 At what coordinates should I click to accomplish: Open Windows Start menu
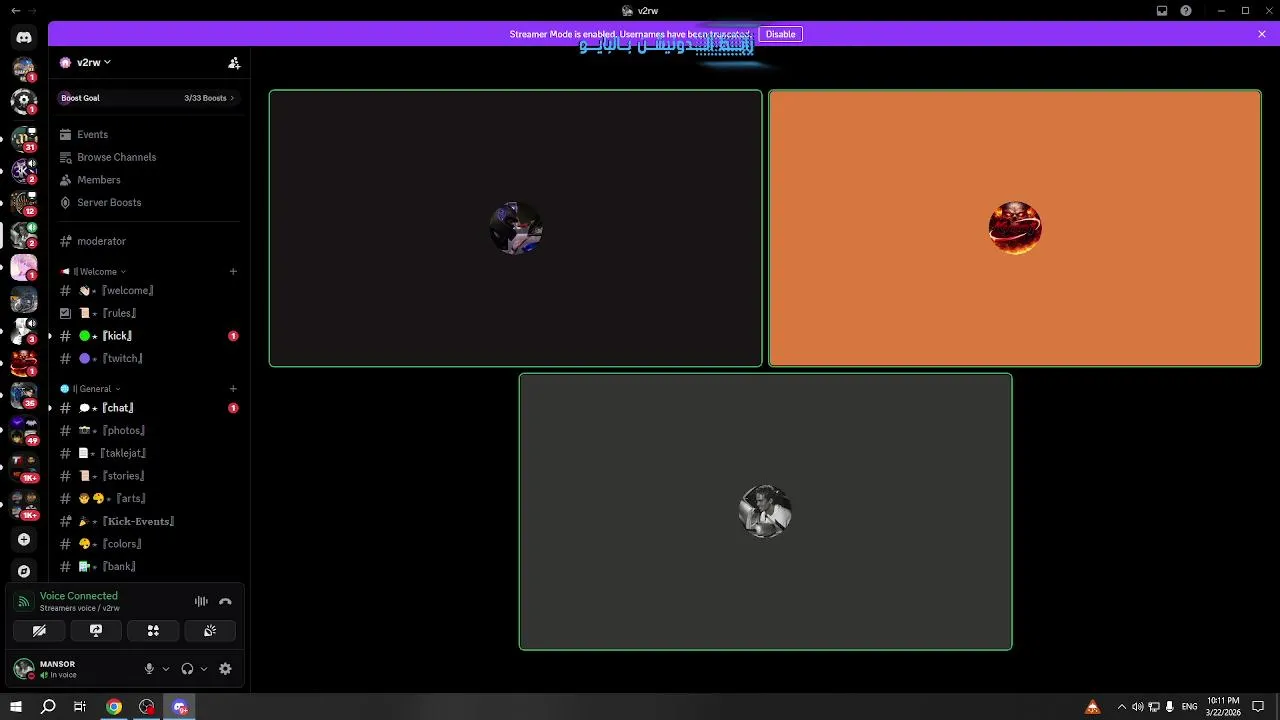point(16,707)
